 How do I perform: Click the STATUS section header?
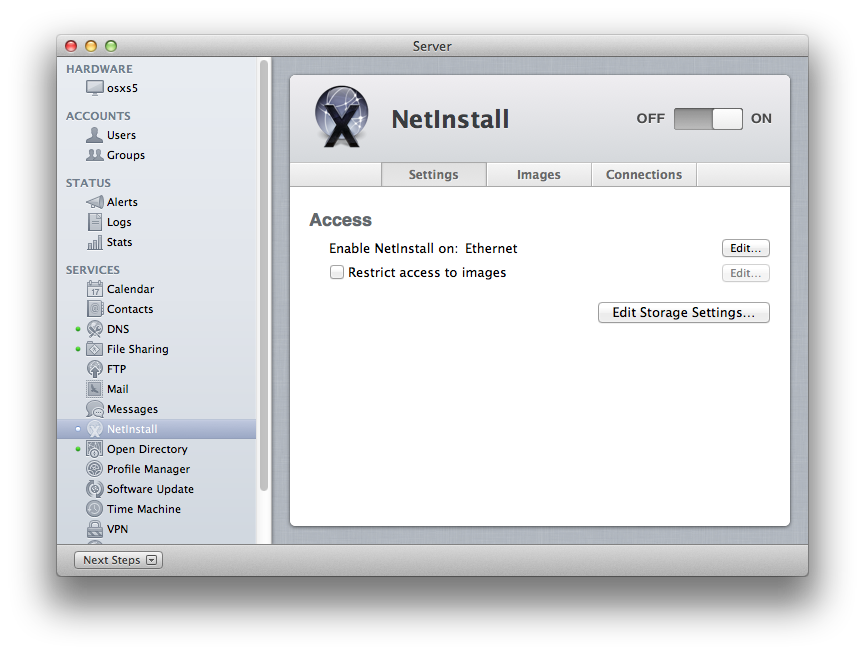pos(88,183)
